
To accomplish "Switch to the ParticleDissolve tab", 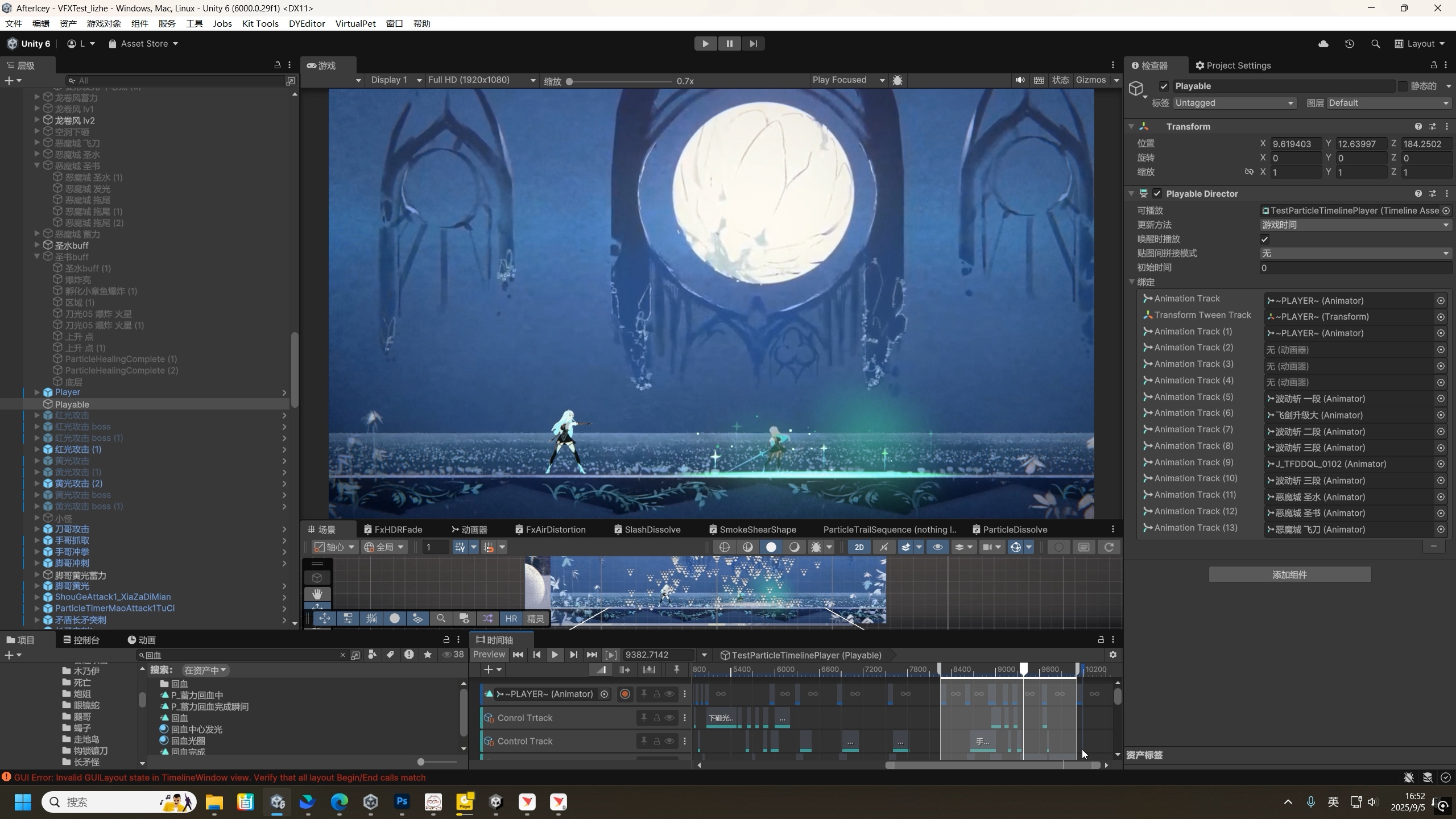I will (x=1010, y=530).
